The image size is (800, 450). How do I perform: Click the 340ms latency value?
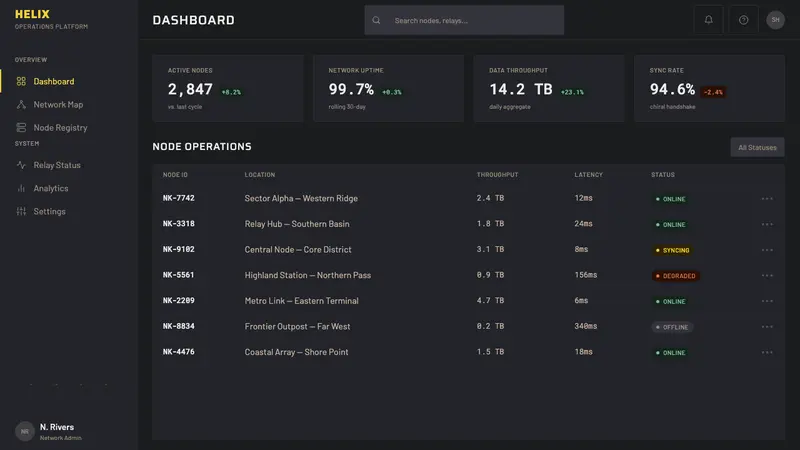tap(586, 326)
